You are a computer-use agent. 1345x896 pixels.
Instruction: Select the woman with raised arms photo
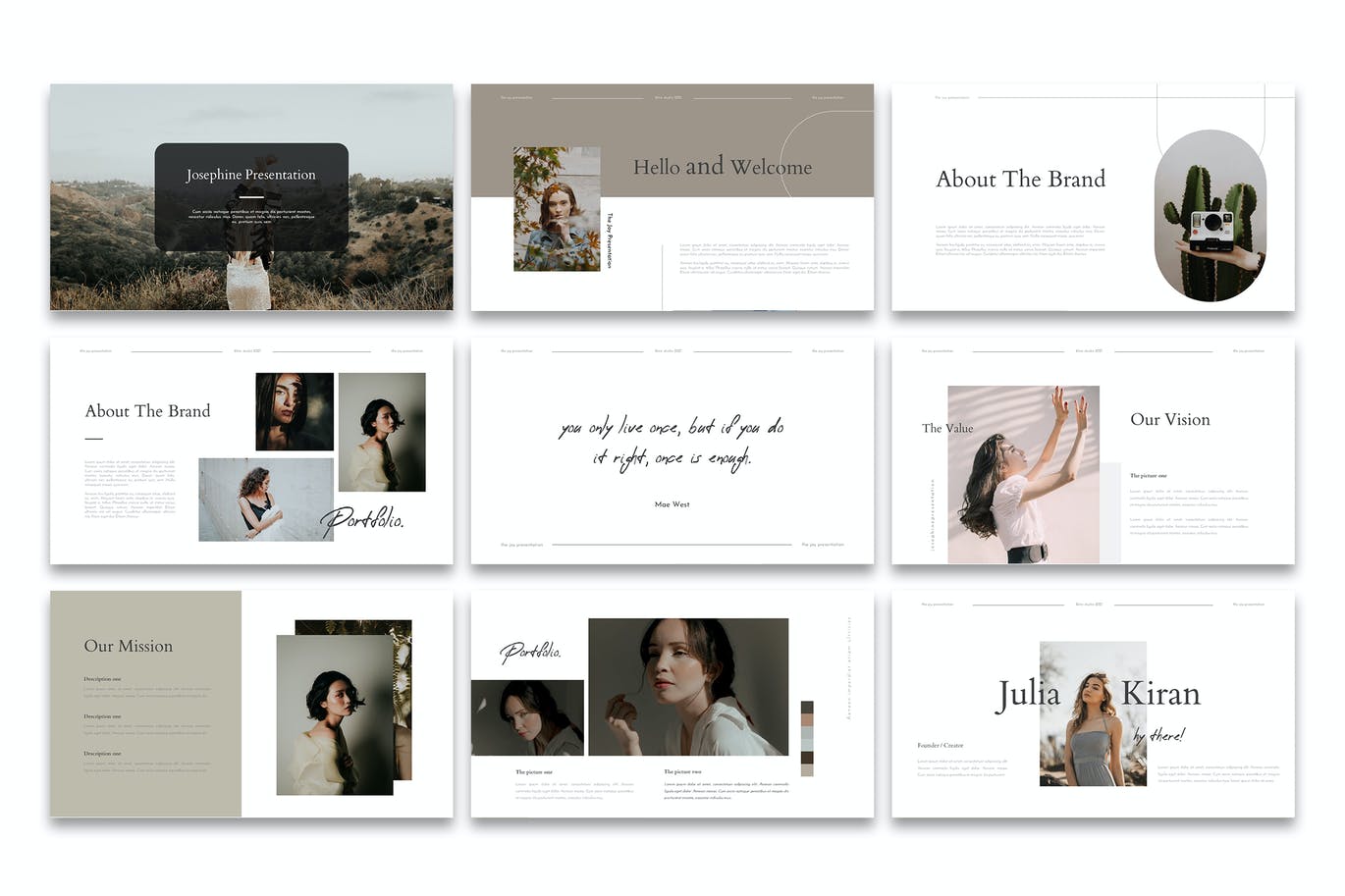coord(1023,474)
